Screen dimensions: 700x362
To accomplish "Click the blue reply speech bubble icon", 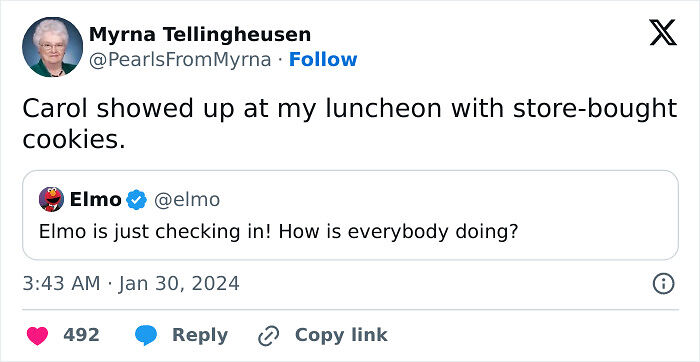I will 146,336.
